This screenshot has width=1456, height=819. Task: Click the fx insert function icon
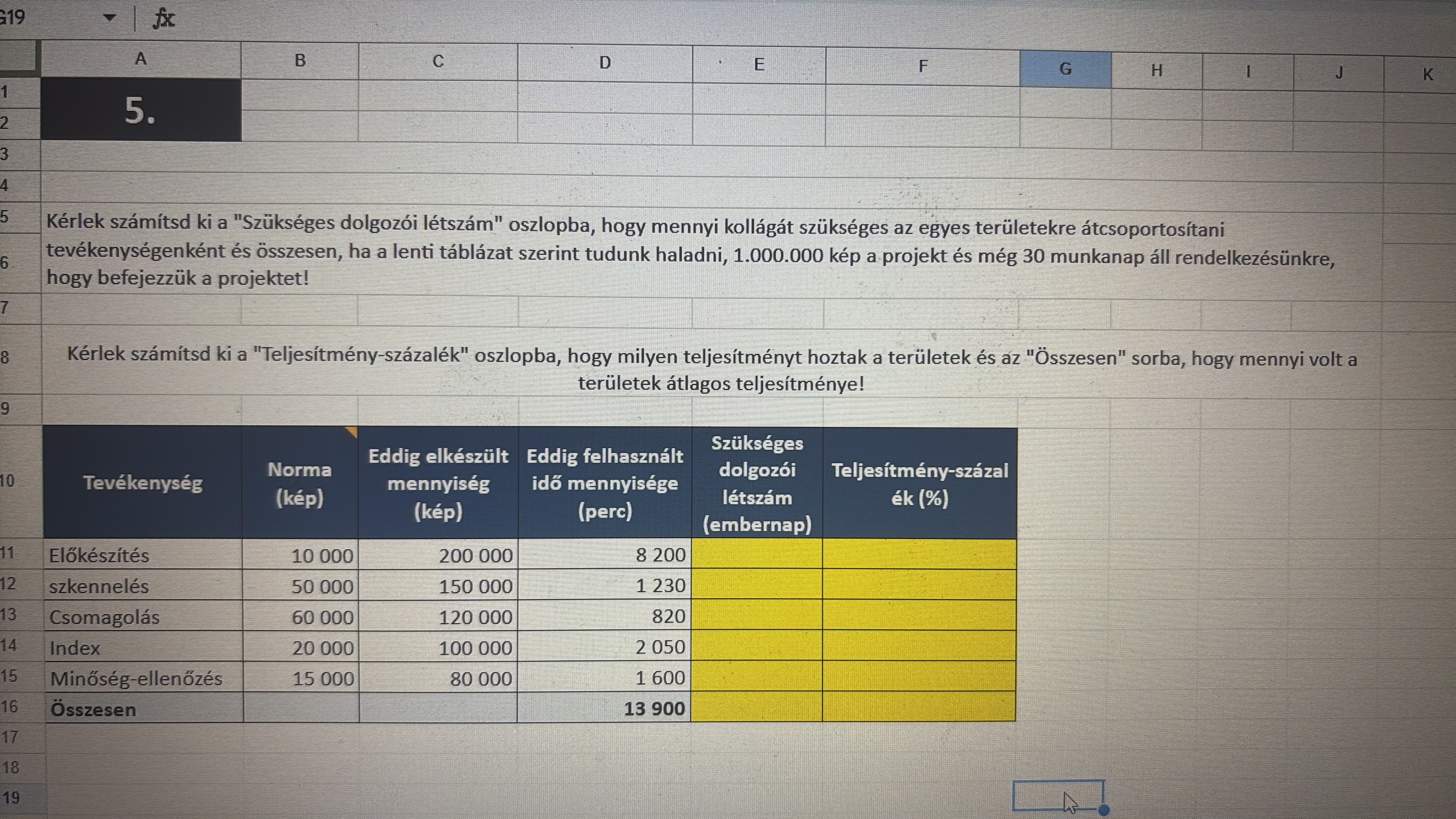164,19
